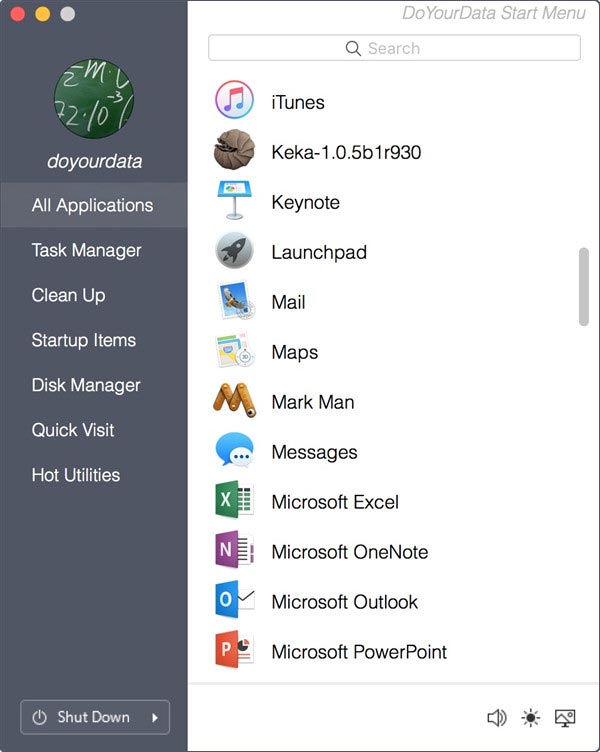Click the search magnifier icon
This screenshot has height=752, width=600.
pyautogui.click(x=353, y=48)
